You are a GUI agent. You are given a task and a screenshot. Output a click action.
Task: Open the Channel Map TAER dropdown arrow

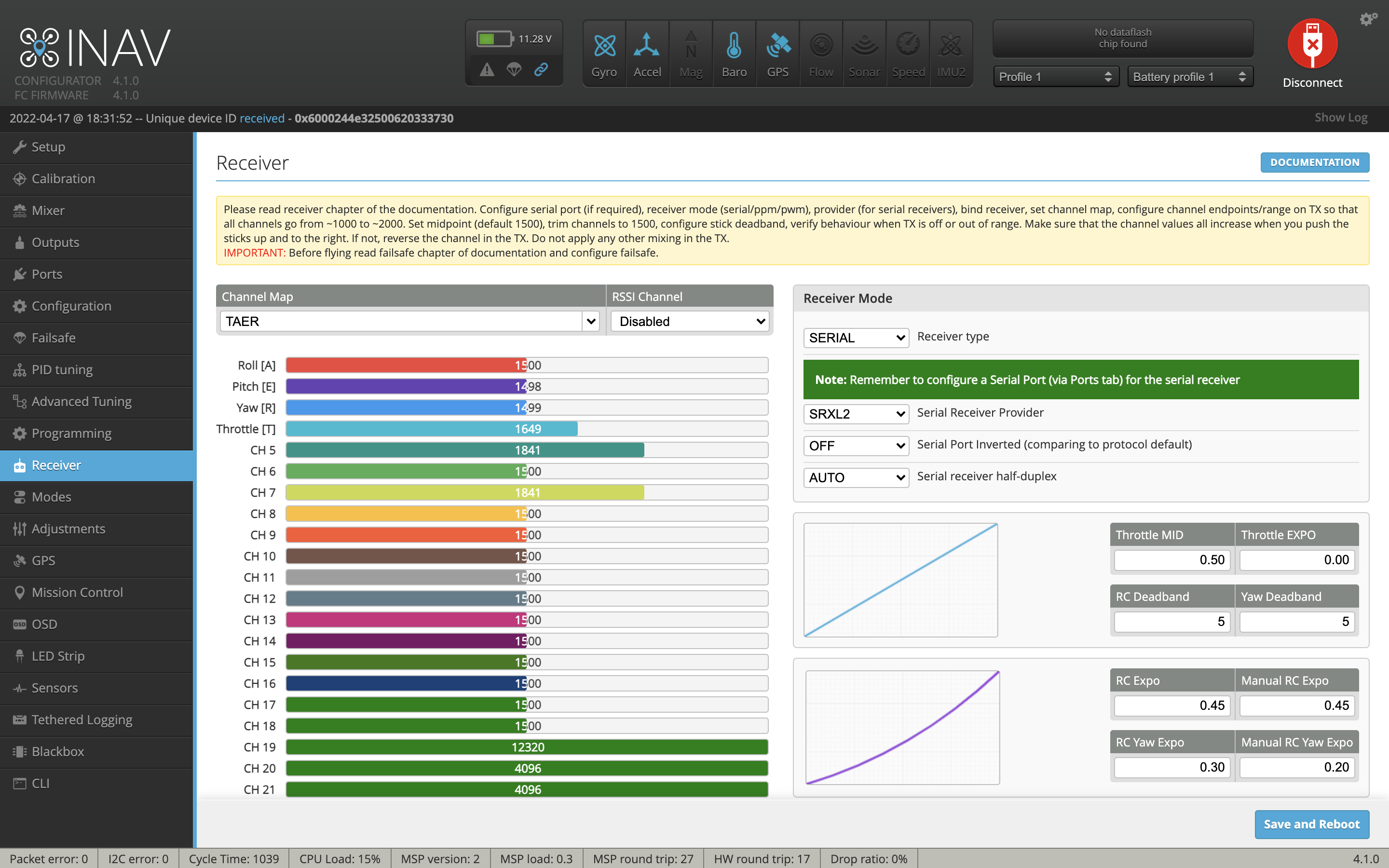[591, 322]
